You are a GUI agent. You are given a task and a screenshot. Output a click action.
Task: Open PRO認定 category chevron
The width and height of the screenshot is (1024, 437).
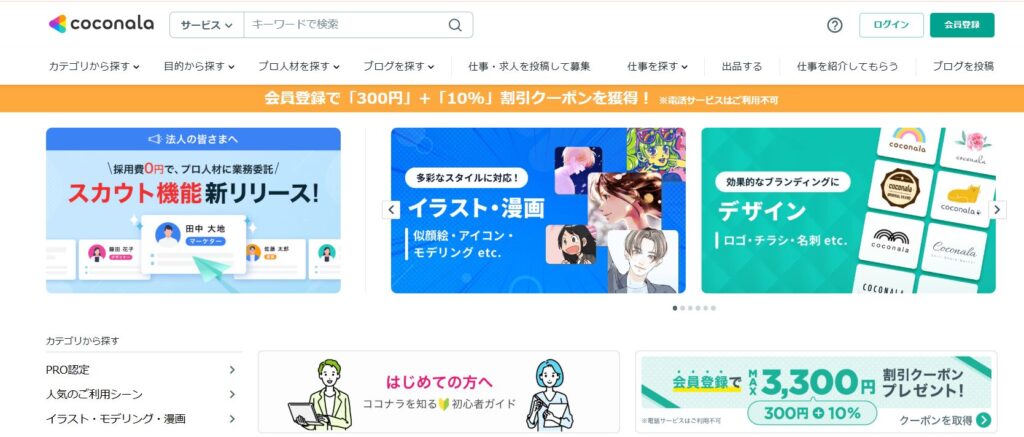point(232,370)
